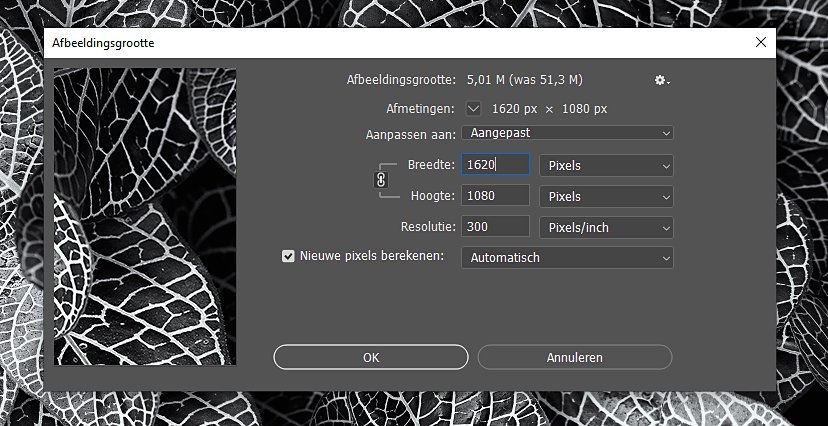Open the Breedte units dropdown
This screenshot has height=426, width=828.
pyautogui.click(x=606, y=165)
